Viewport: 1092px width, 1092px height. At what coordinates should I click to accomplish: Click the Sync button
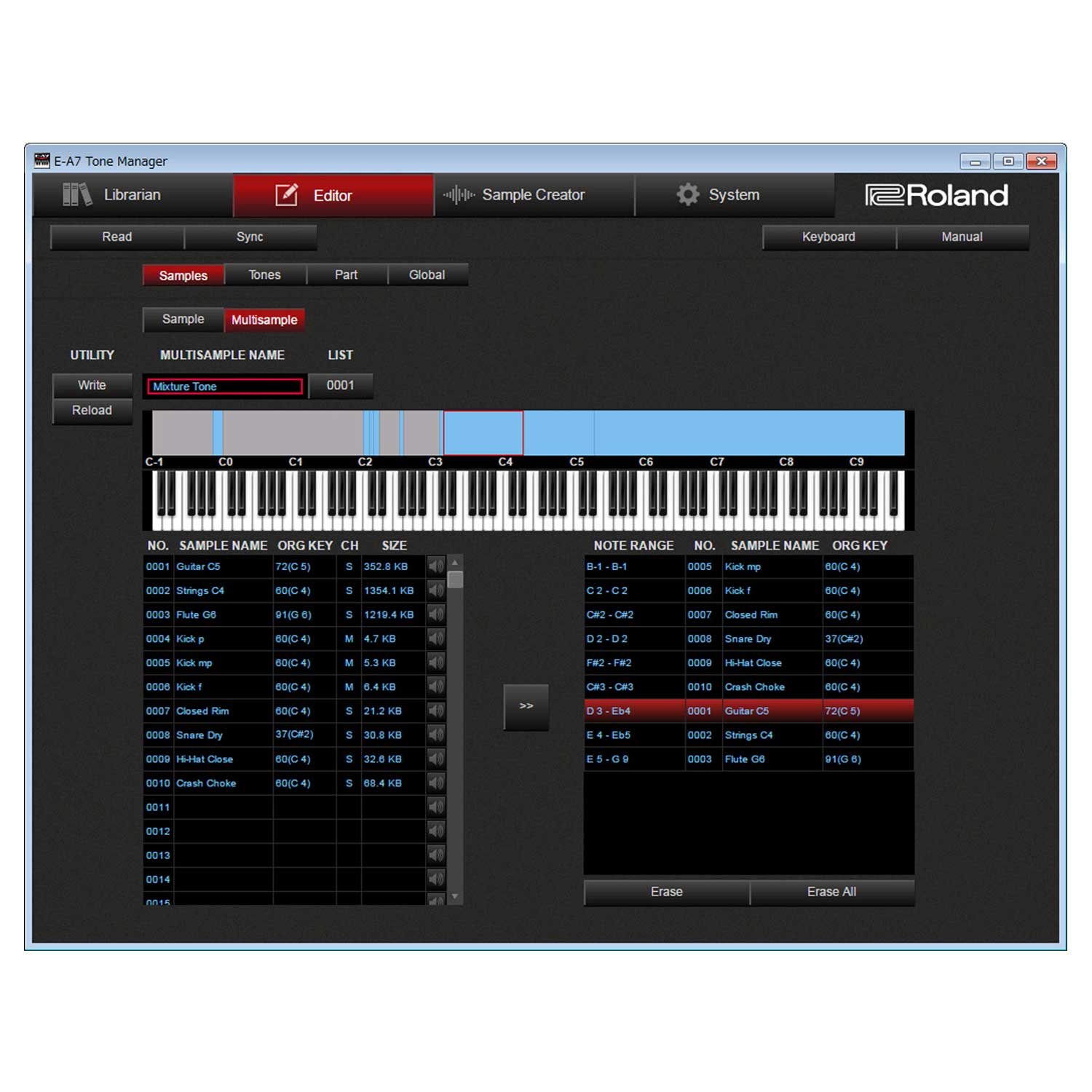click(250, 237)
